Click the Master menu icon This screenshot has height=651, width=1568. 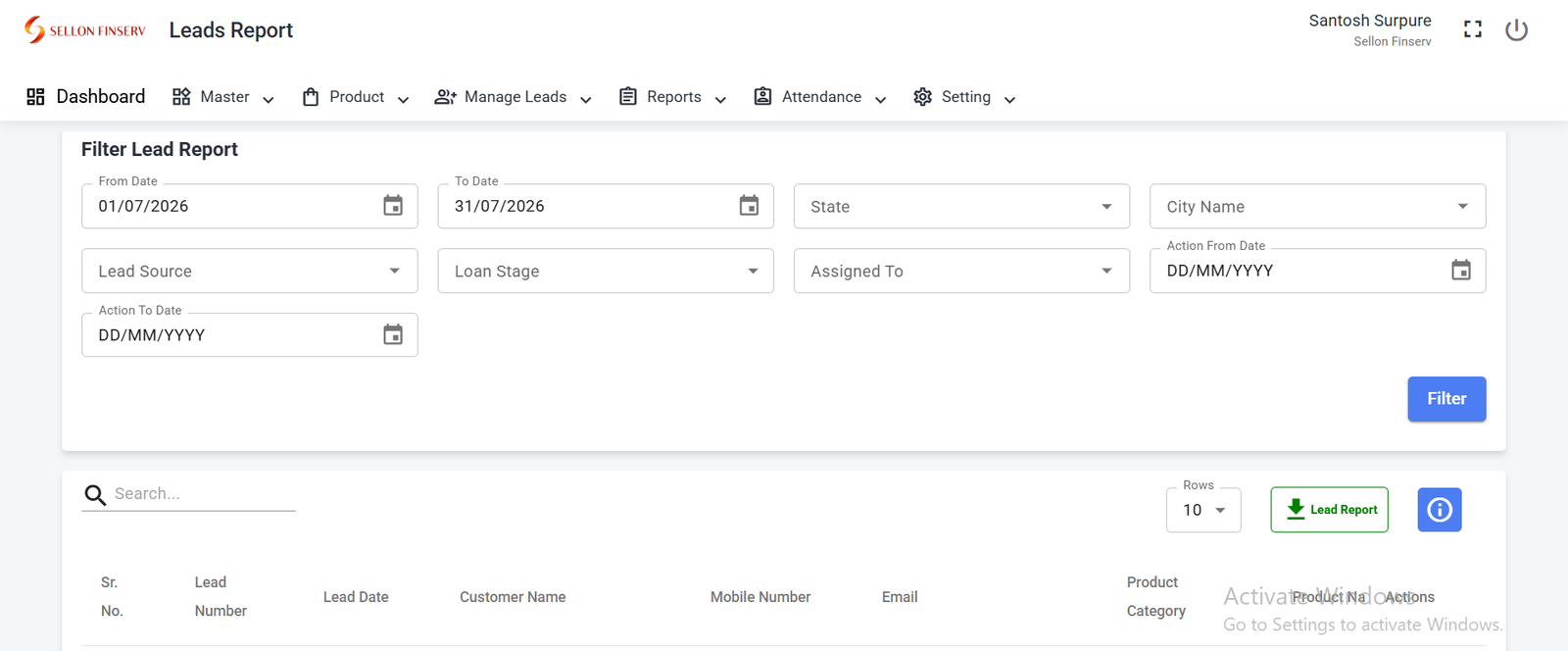181,96
